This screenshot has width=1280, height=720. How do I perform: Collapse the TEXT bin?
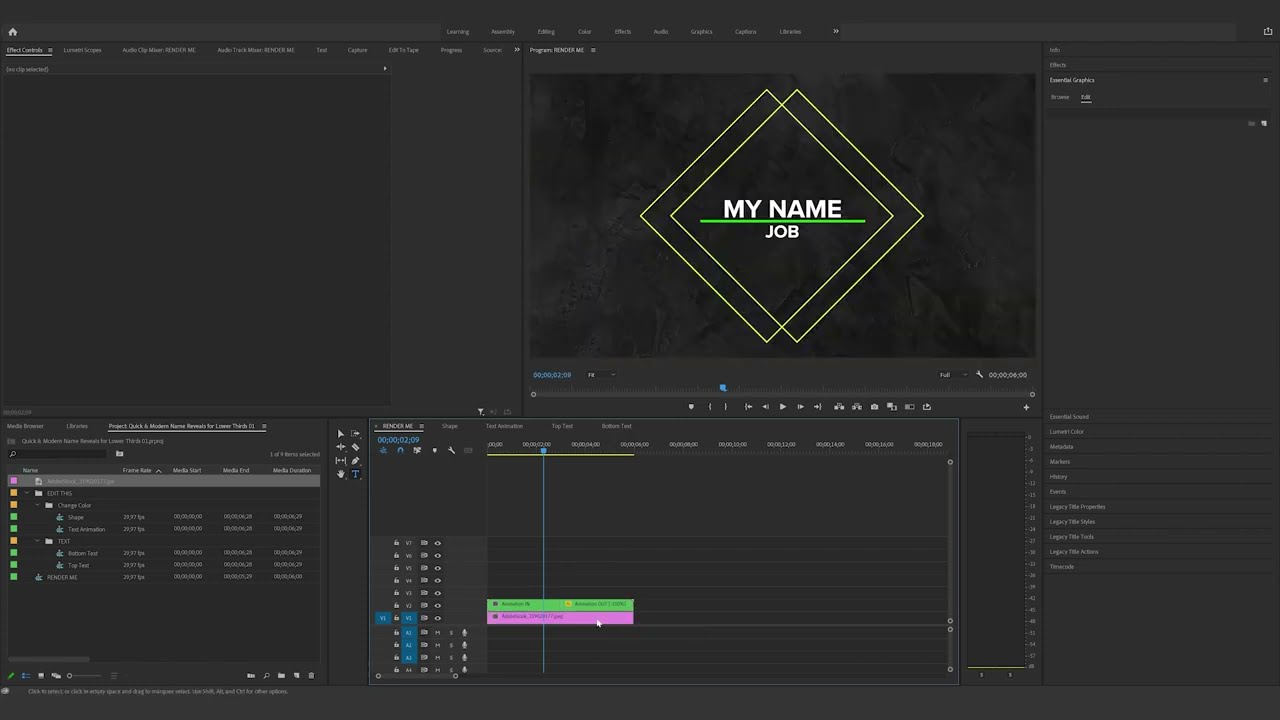37,541
